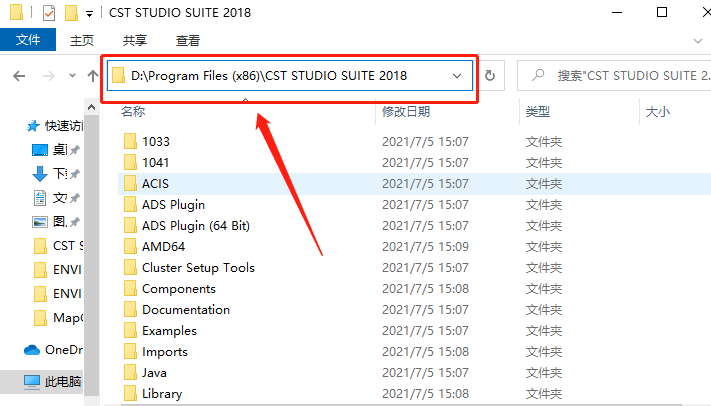Switch to the 共享 ribbon tab
This screenshot has height=406, width=711.
[x=135, y=40]
